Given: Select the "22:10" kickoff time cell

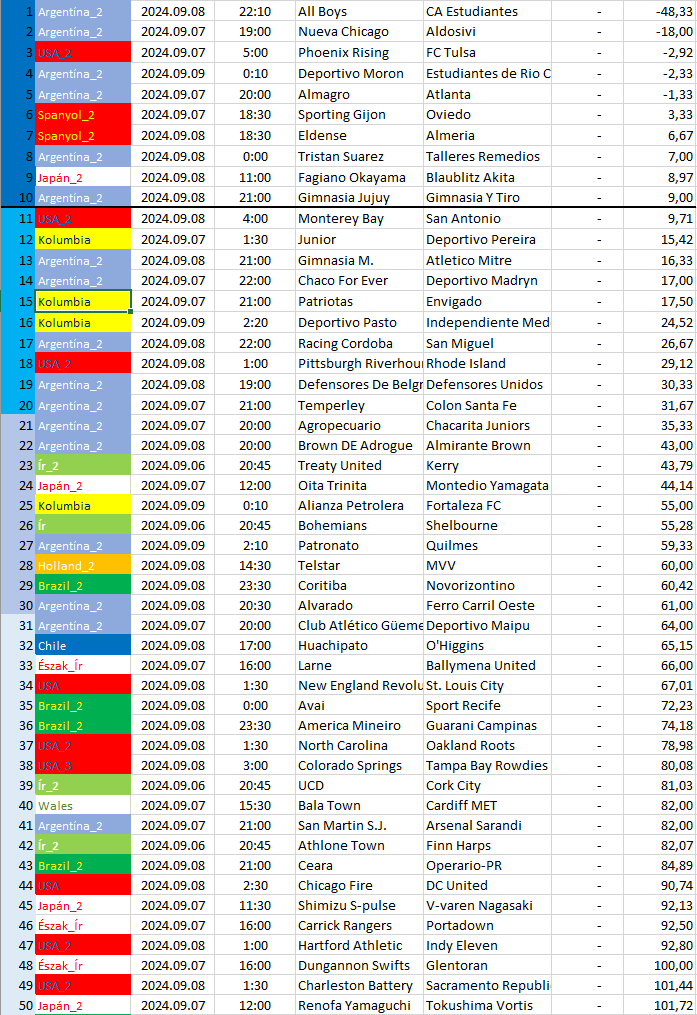Looking at the screenshot, I should coord(255,11).
